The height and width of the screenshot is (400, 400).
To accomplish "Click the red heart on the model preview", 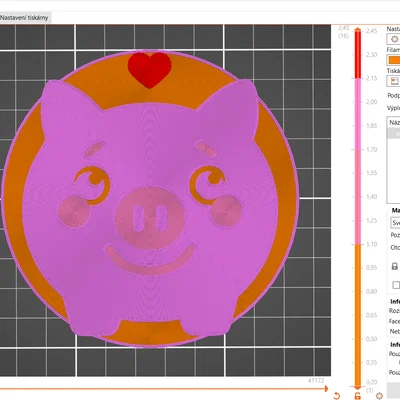I will tap(150, 70).
